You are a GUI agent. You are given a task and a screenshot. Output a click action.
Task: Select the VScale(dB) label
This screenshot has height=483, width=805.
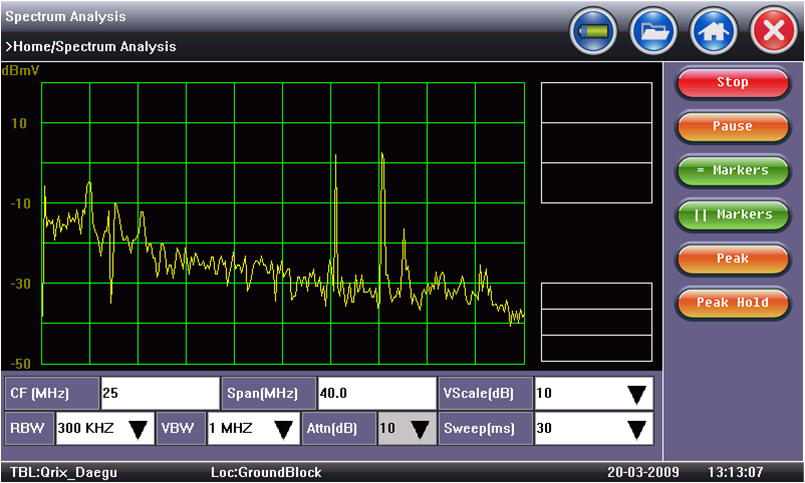pyautogui.click(x=485, y=394)
